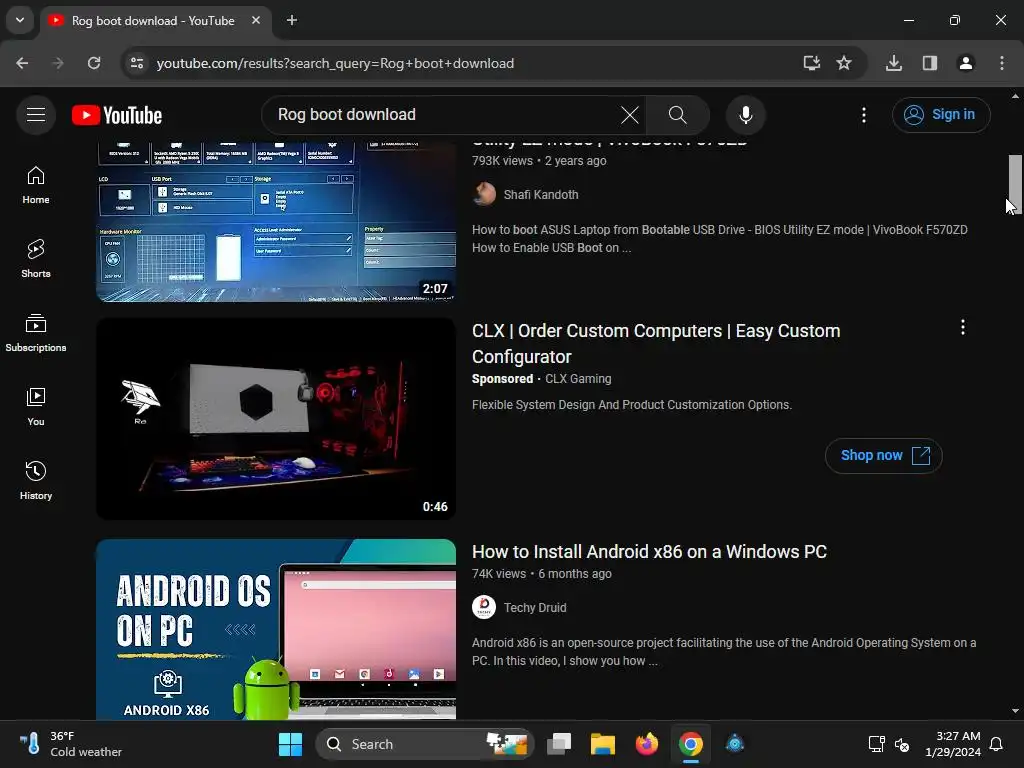Click Chrome icon on taskbar
Image resolution: width=1024 pixels, height=768 pixels.
690,744
